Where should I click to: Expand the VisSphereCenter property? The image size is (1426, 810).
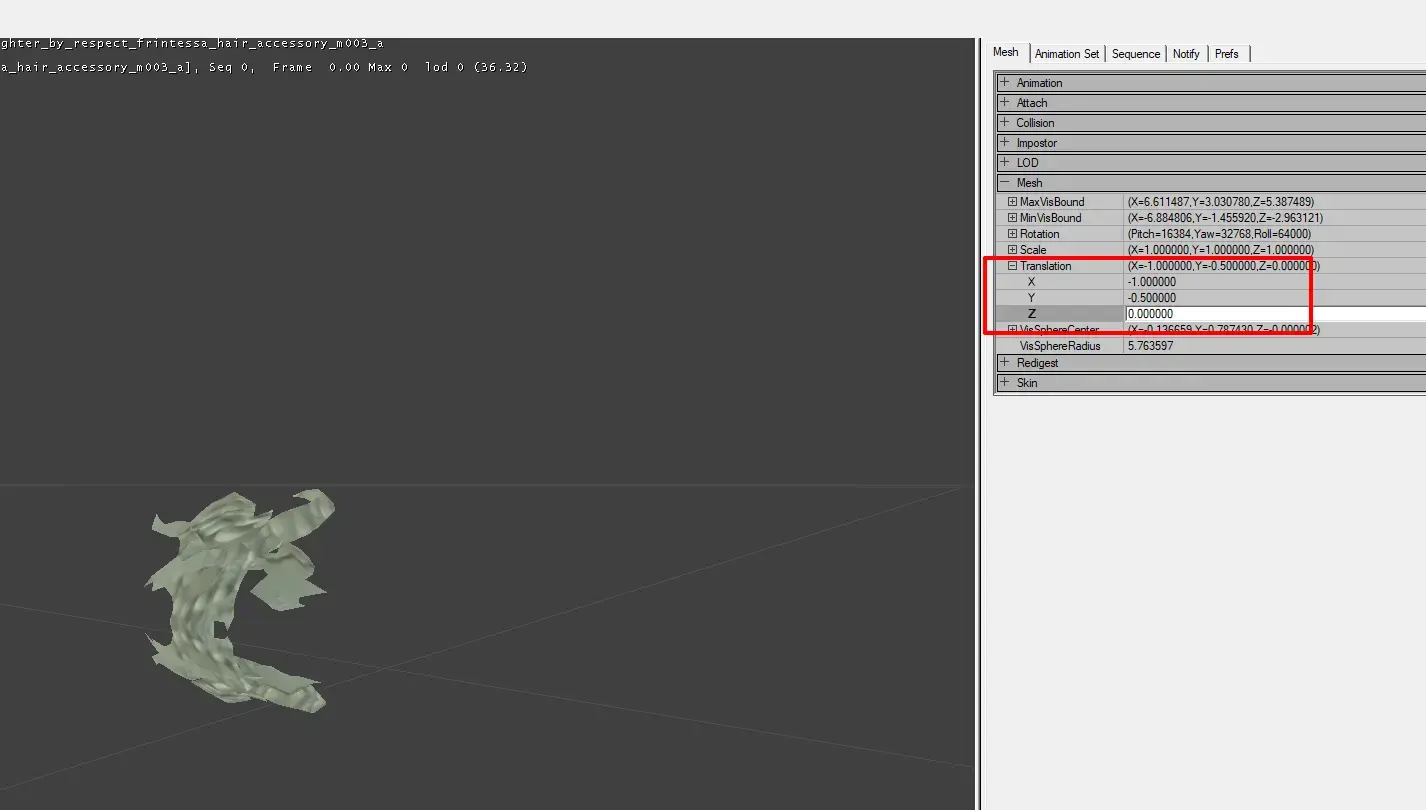click(x=1012, y=330)
